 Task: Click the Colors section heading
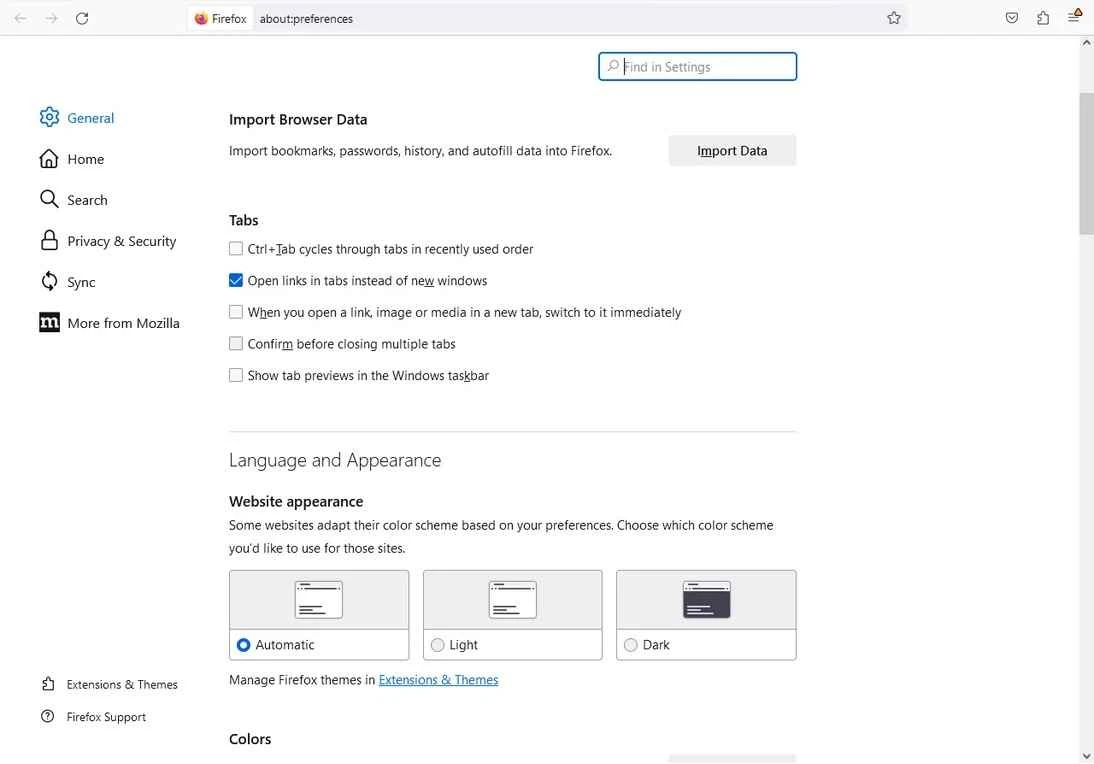[250, 739]
